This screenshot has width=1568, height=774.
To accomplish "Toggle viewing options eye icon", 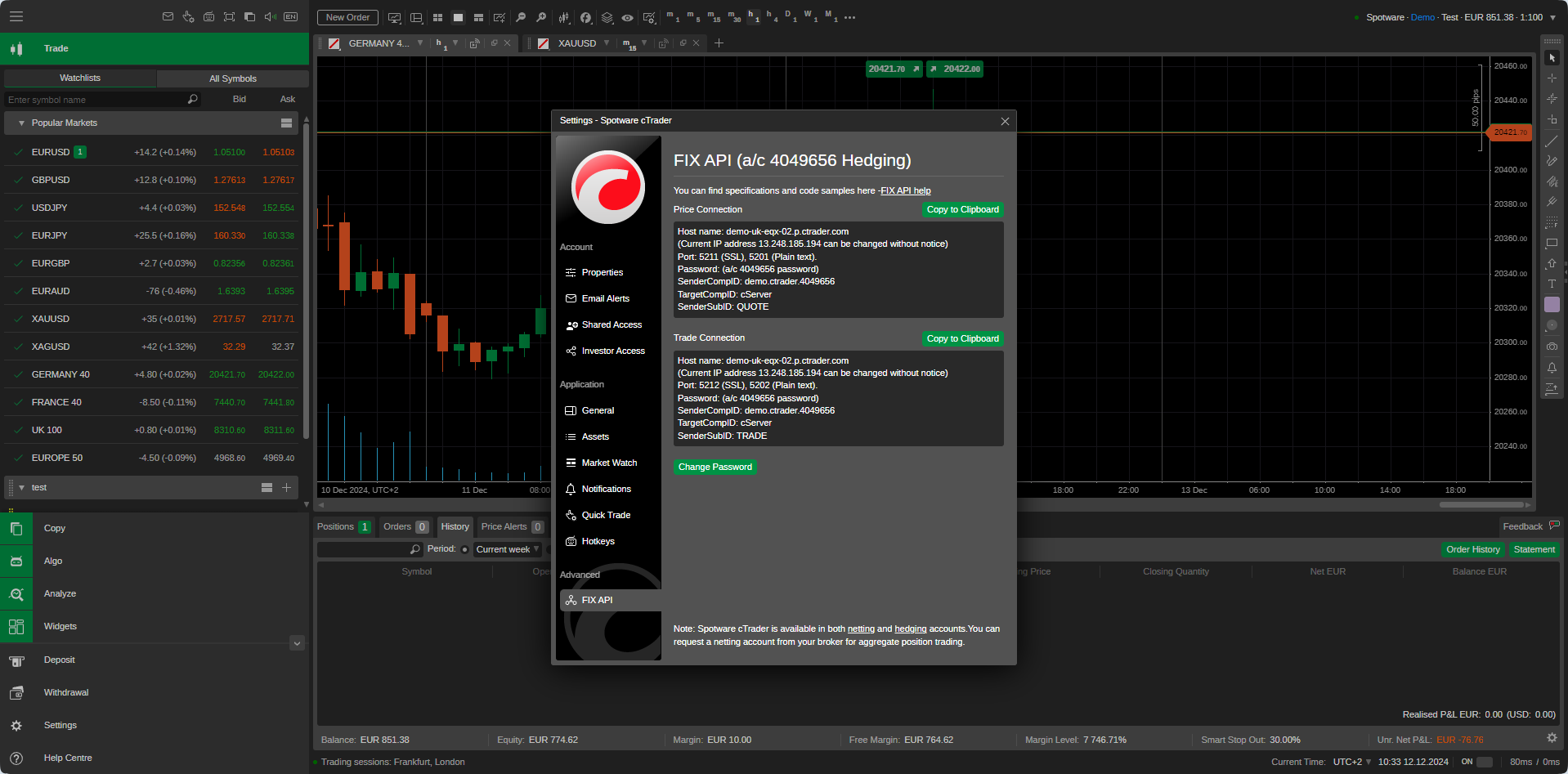I will click(x=627, y=17).
